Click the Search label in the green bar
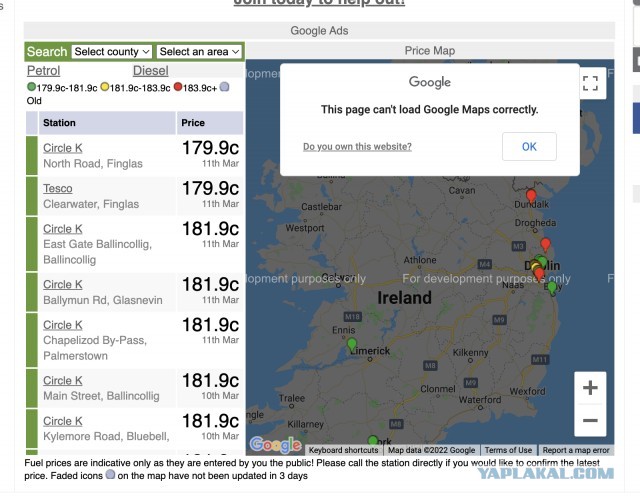This screenshot has height=503, width=640. tap(47, 52)
